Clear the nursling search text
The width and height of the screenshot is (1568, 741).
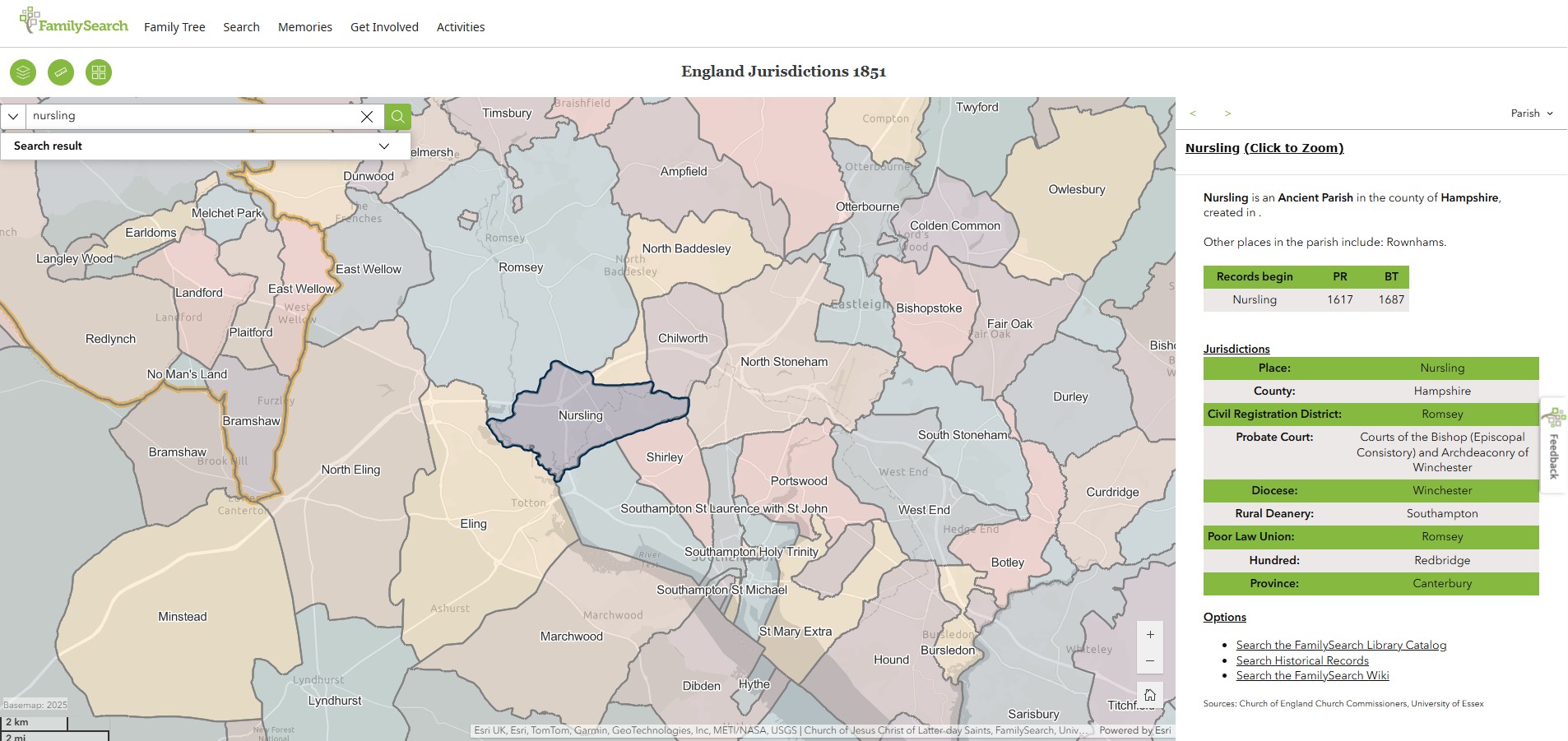point(367,116)
